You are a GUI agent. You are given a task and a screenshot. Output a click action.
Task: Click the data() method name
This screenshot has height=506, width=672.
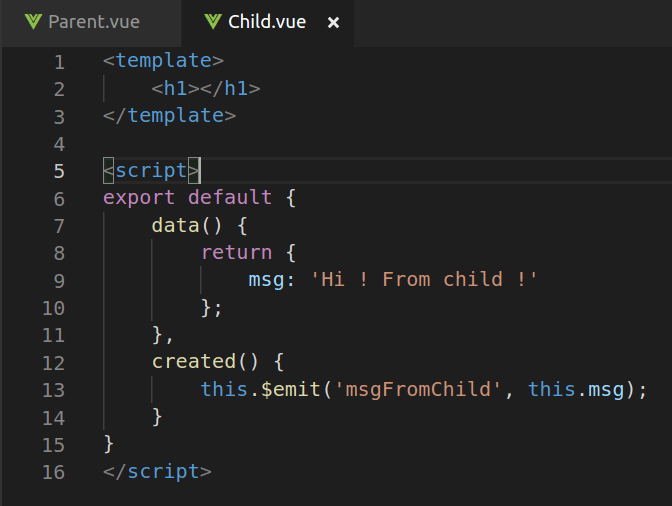(175, 225)
